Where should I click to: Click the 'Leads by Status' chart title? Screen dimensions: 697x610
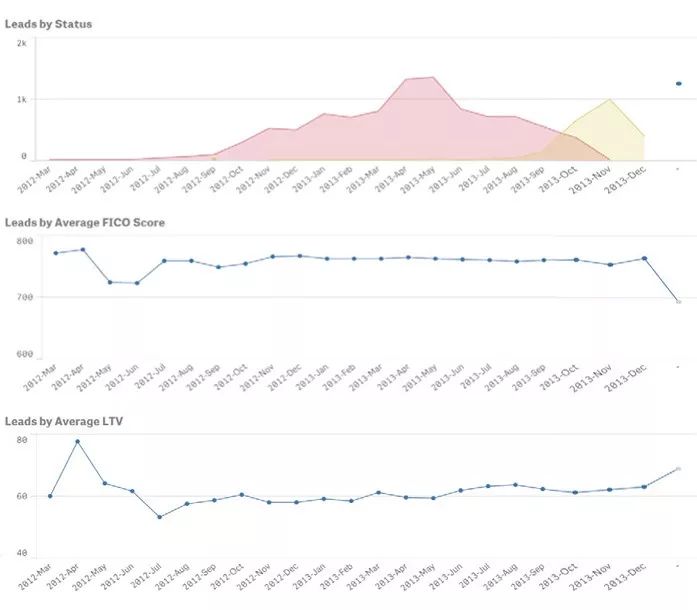(x=48, y=24)
